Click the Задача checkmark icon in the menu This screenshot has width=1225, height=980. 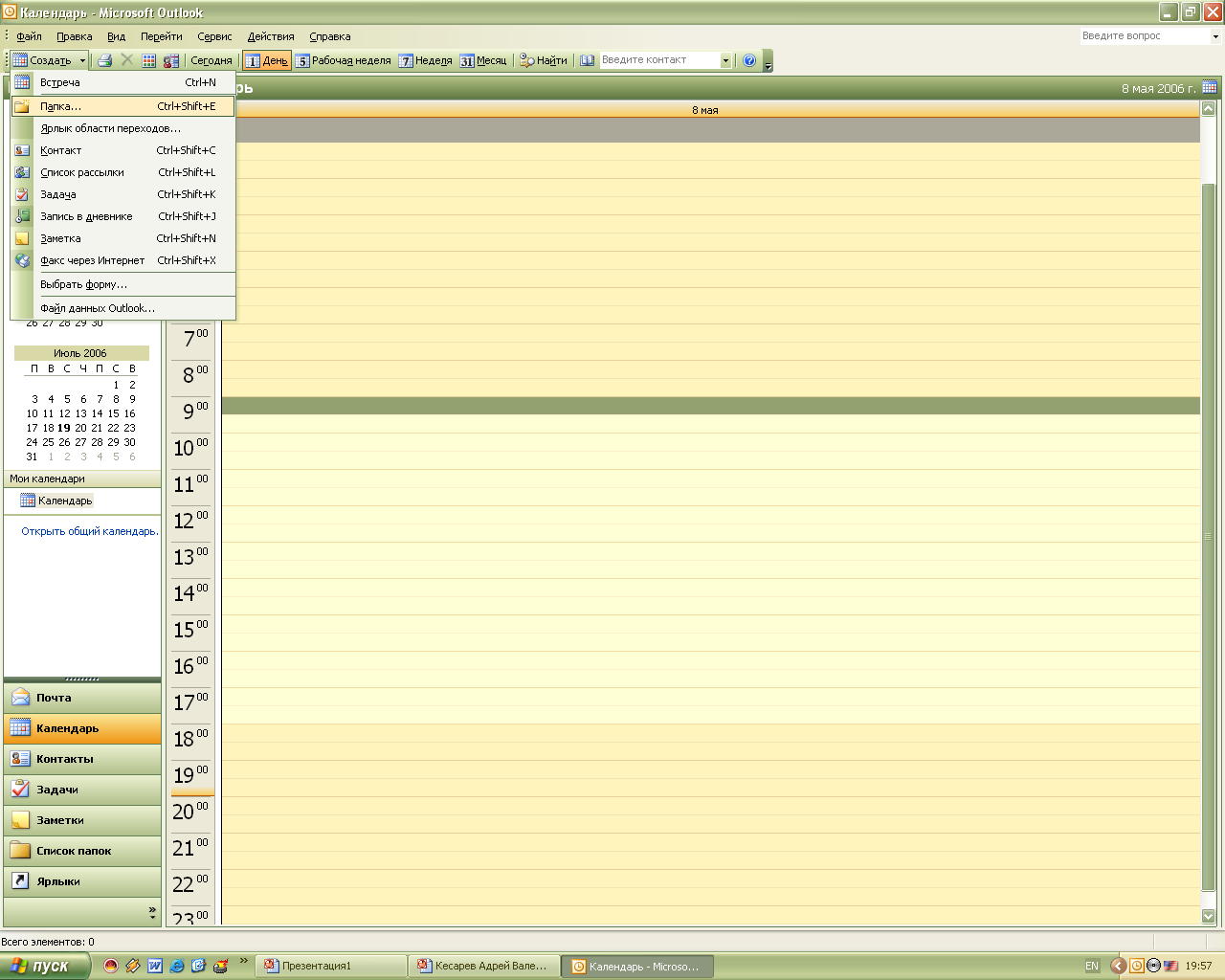click(22, 194)
